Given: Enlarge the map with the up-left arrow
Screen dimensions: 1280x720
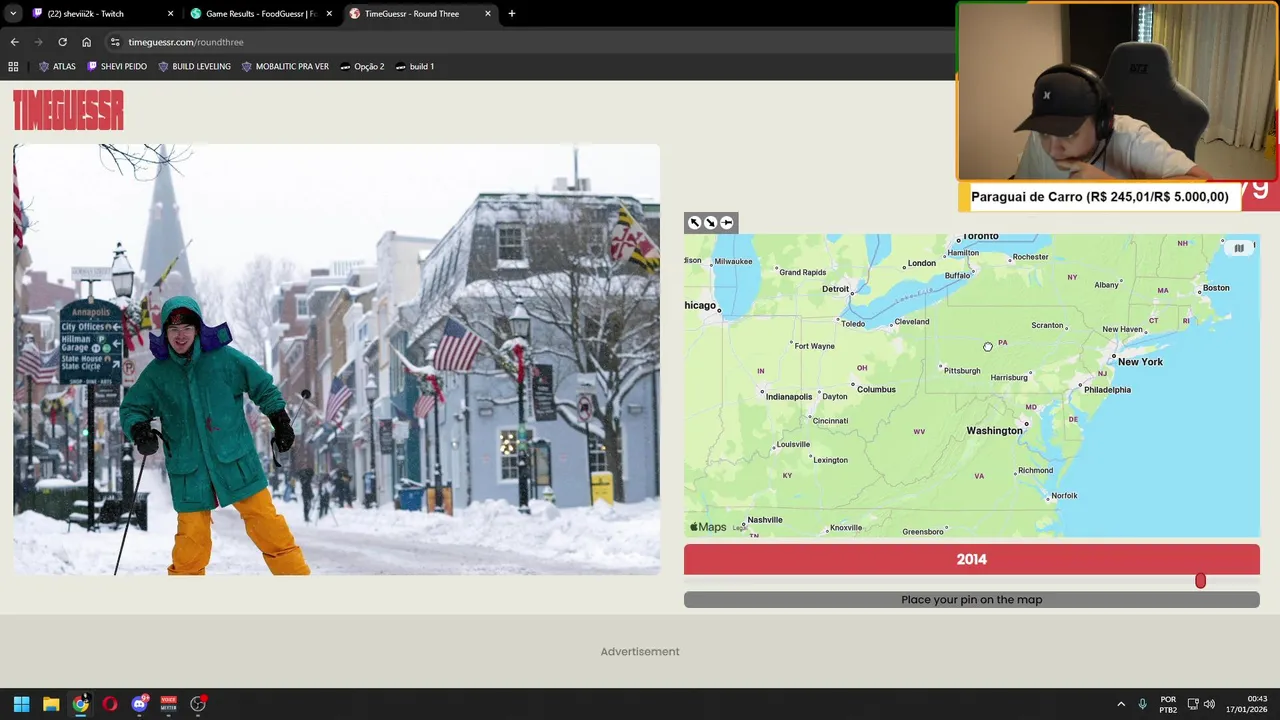Looking at the screenshot, I should click(x=695, y=223).
